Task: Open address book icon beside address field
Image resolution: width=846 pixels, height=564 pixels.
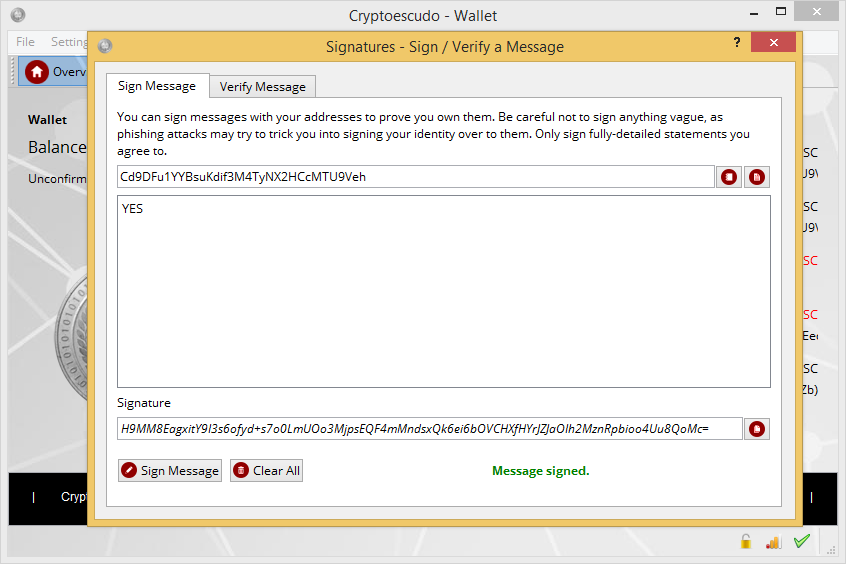Action: click(x=729, y=177)
